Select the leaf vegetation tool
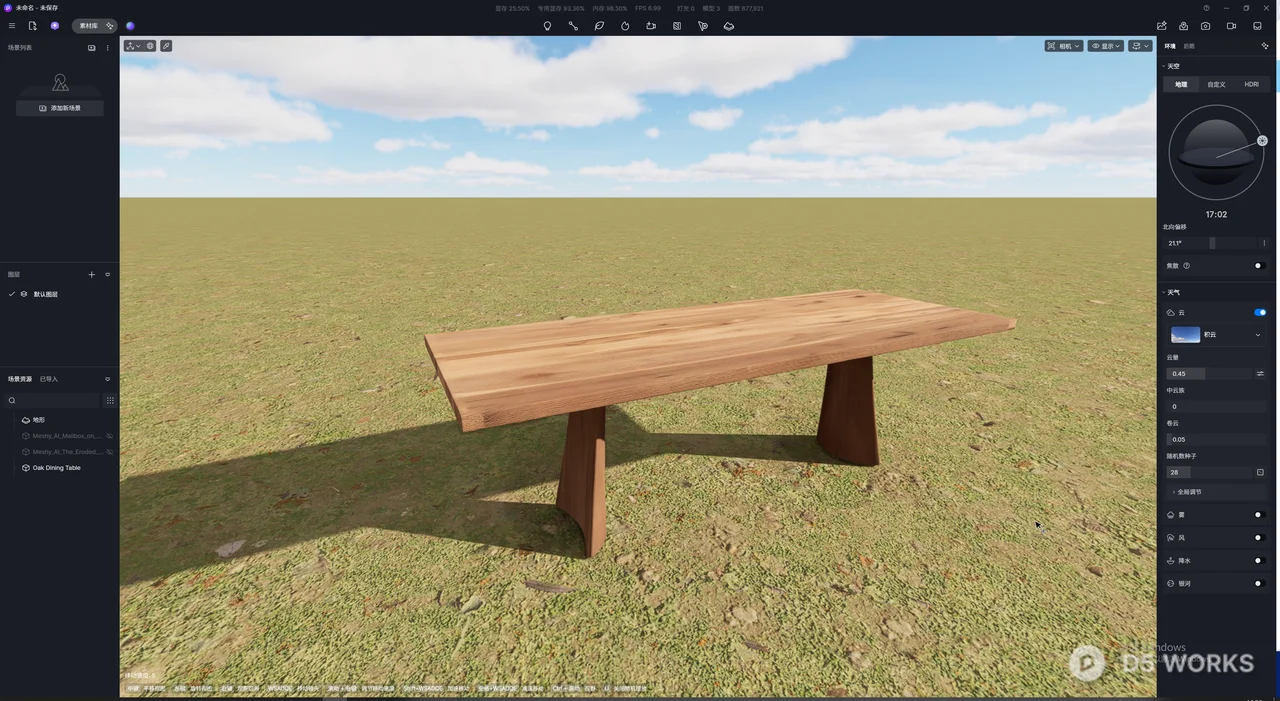Viewport: 1280px width, 701px height. [x=599, y=26]
